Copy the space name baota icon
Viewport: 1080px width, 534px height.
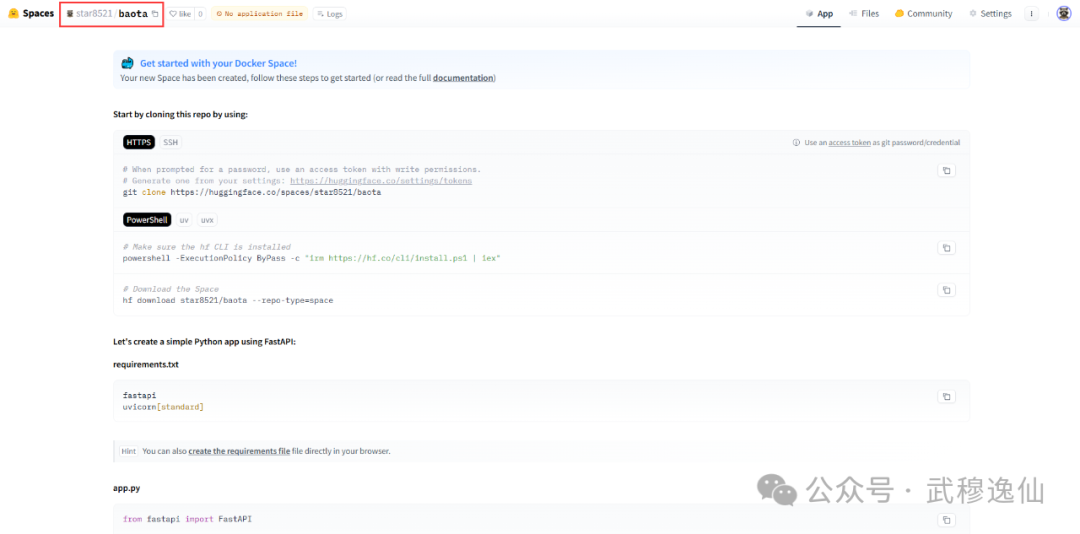pos(155,14)
